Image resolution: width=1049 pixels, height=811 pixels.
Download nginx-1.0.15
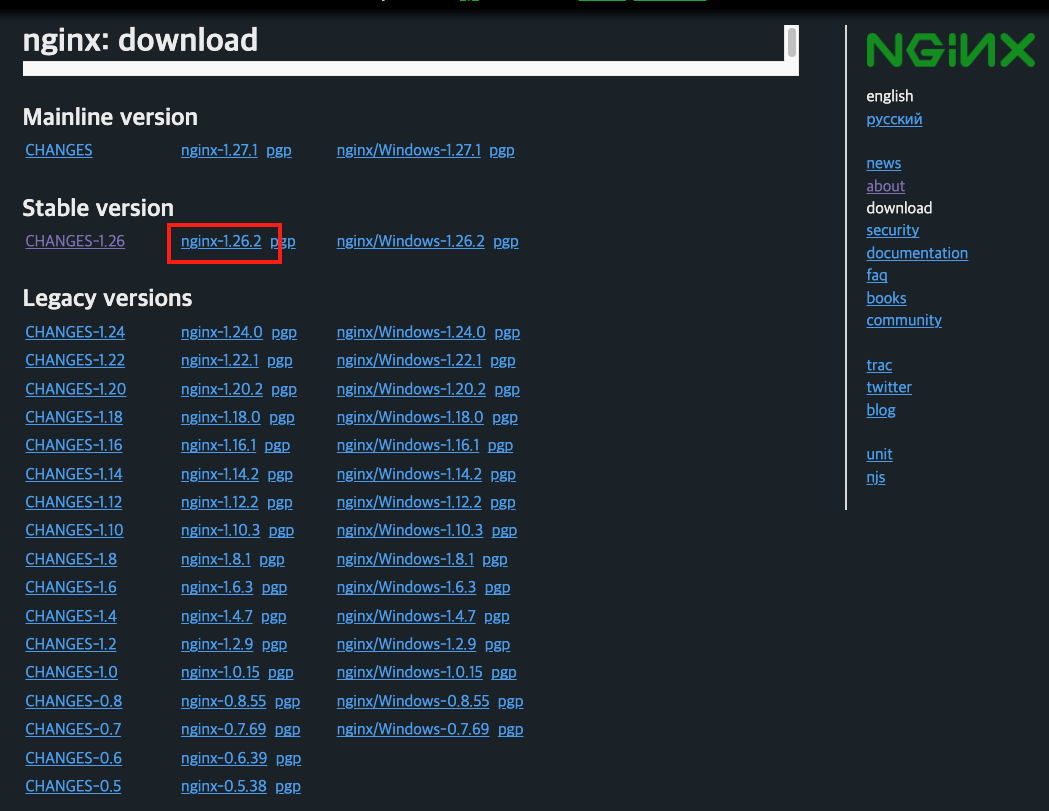pos(220,672)
